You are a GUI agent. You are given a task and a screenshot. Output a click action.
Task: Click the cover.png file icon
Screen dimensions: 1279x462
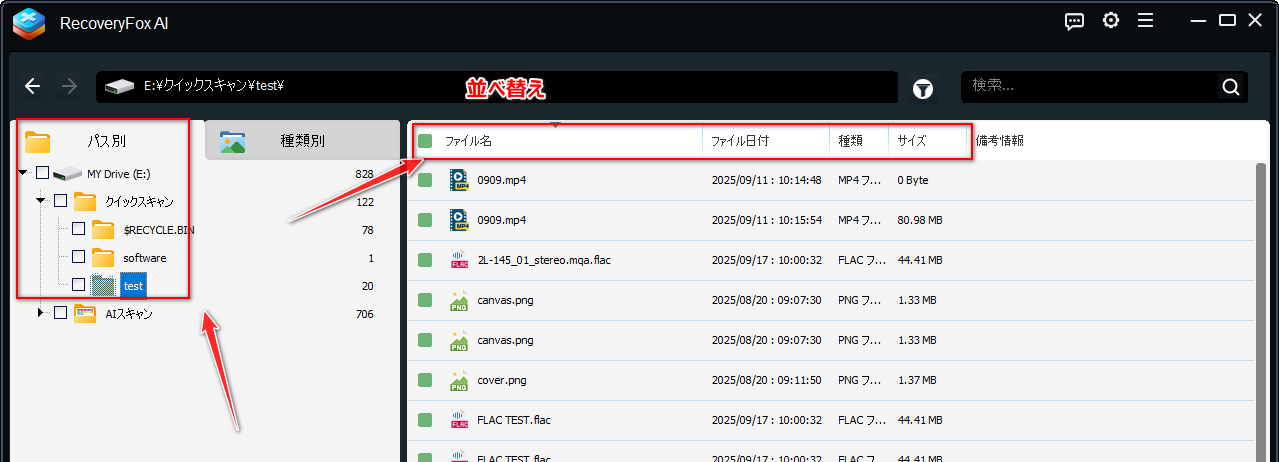pyautogui.click(x=459, y=380)
